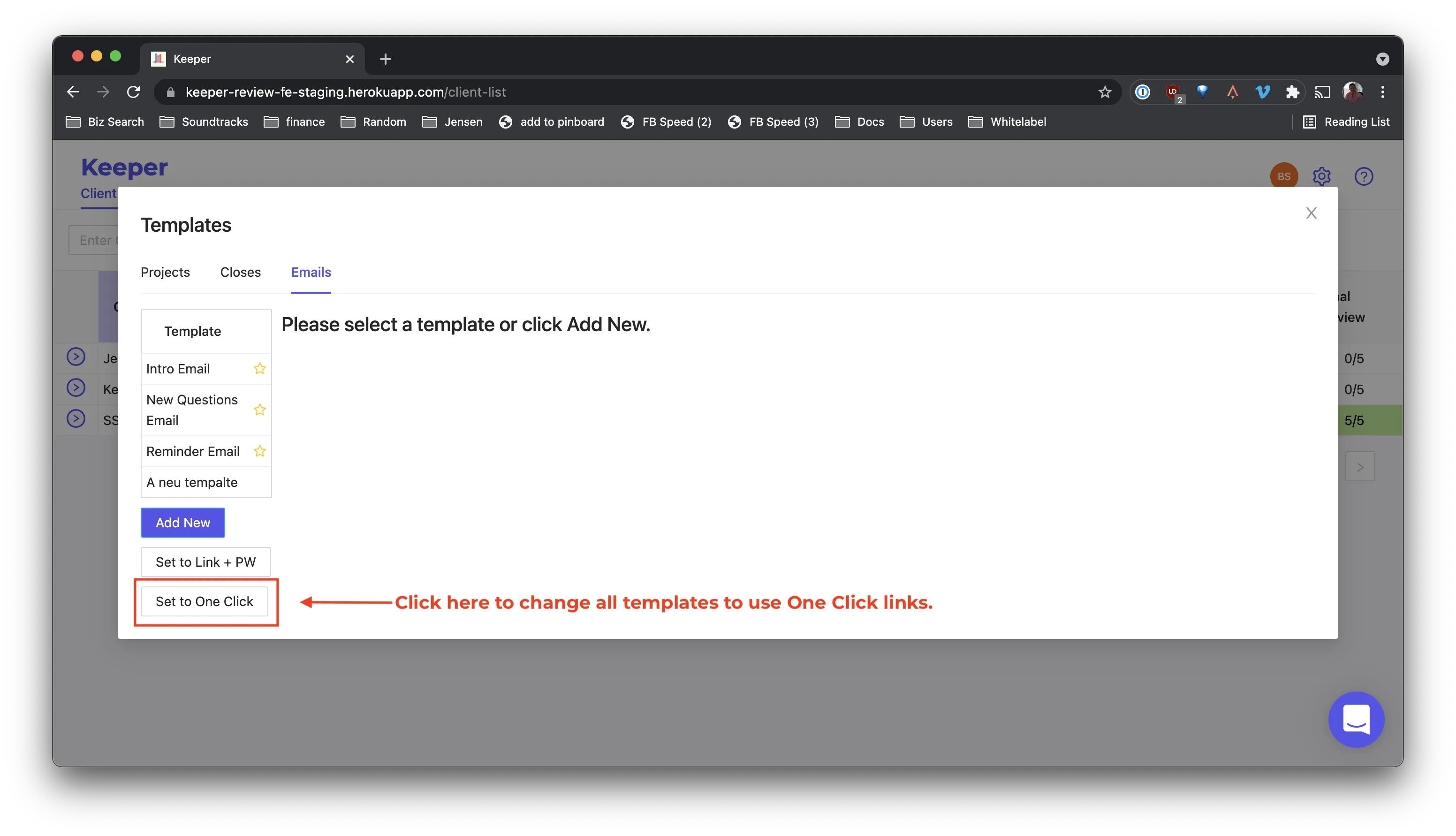The width and height of the screenshot is (1456, 836).
Task: Select the Emails tab
Action: tap(311, 272)
